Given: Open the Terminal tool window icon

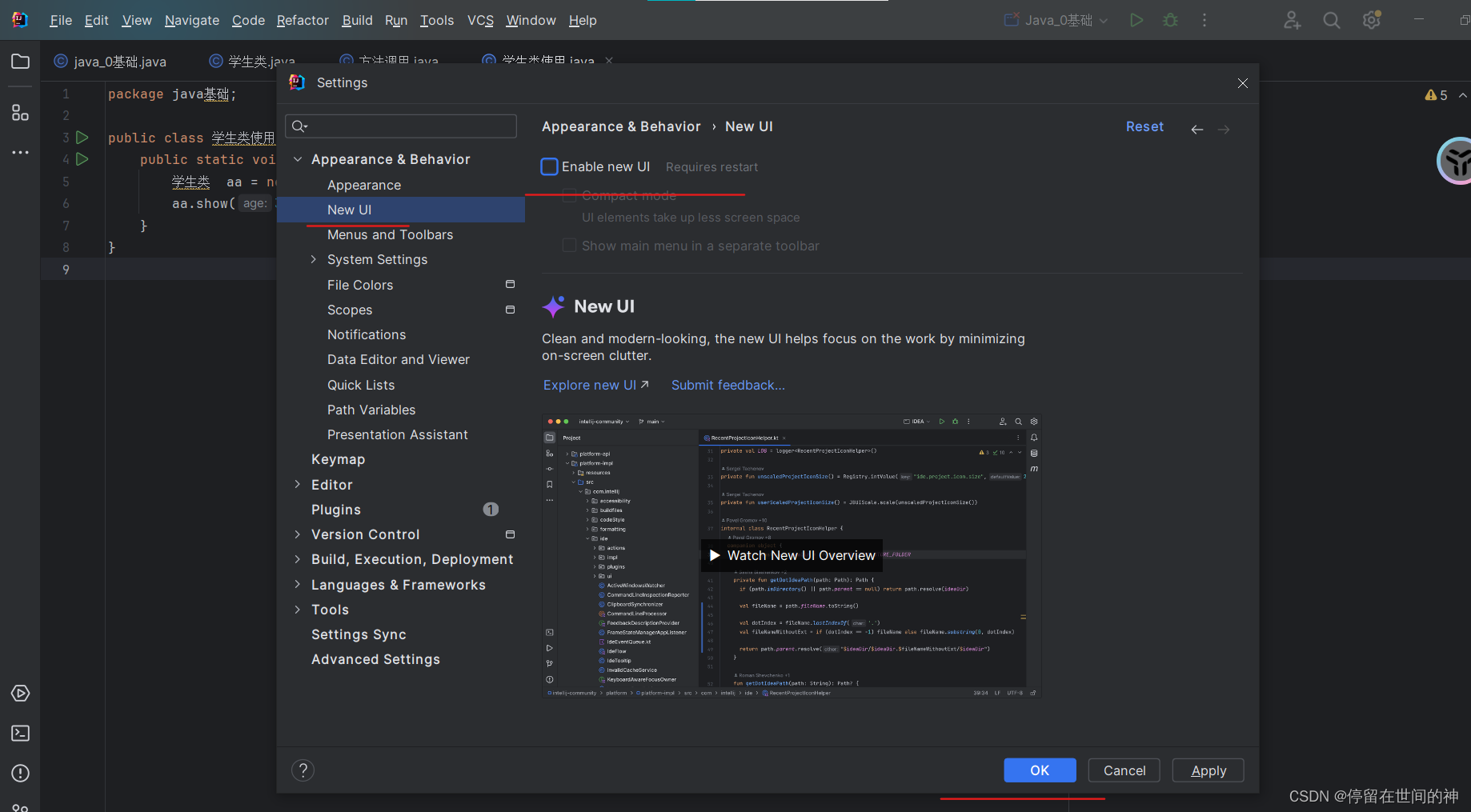Looking at the screenshot, I should pyautogui.click(x=20, y=734).
